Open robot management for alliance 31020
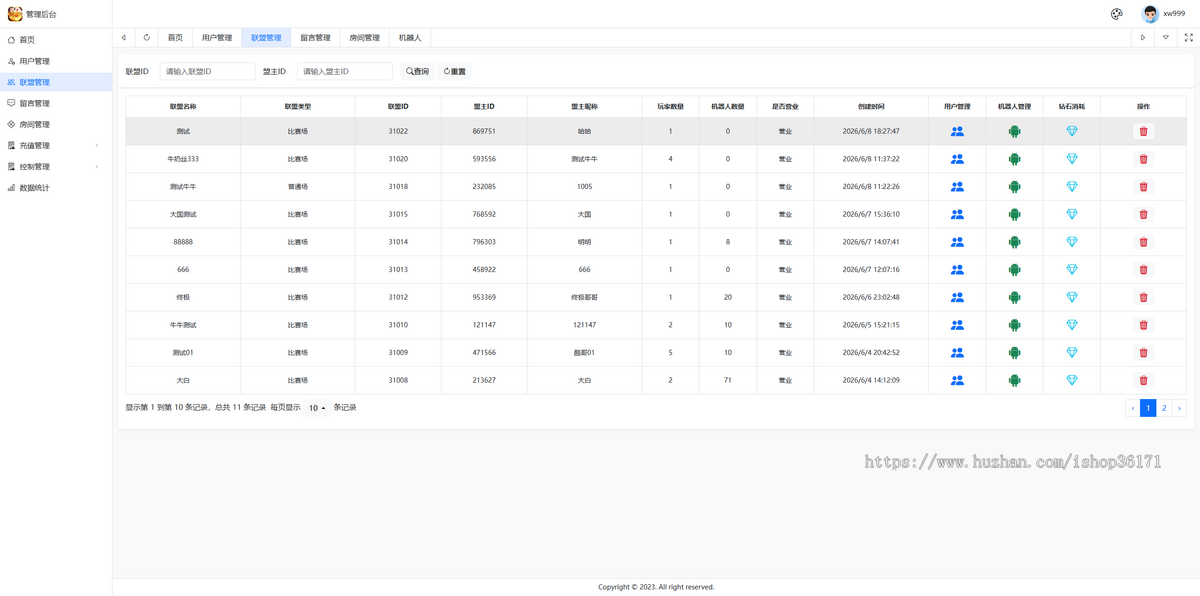 [1014, 159]
